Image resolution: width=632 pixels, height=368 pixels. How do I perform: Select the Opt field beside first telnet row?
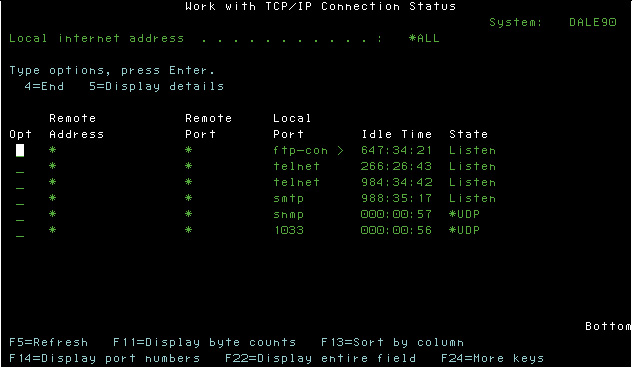pos(20,166)
